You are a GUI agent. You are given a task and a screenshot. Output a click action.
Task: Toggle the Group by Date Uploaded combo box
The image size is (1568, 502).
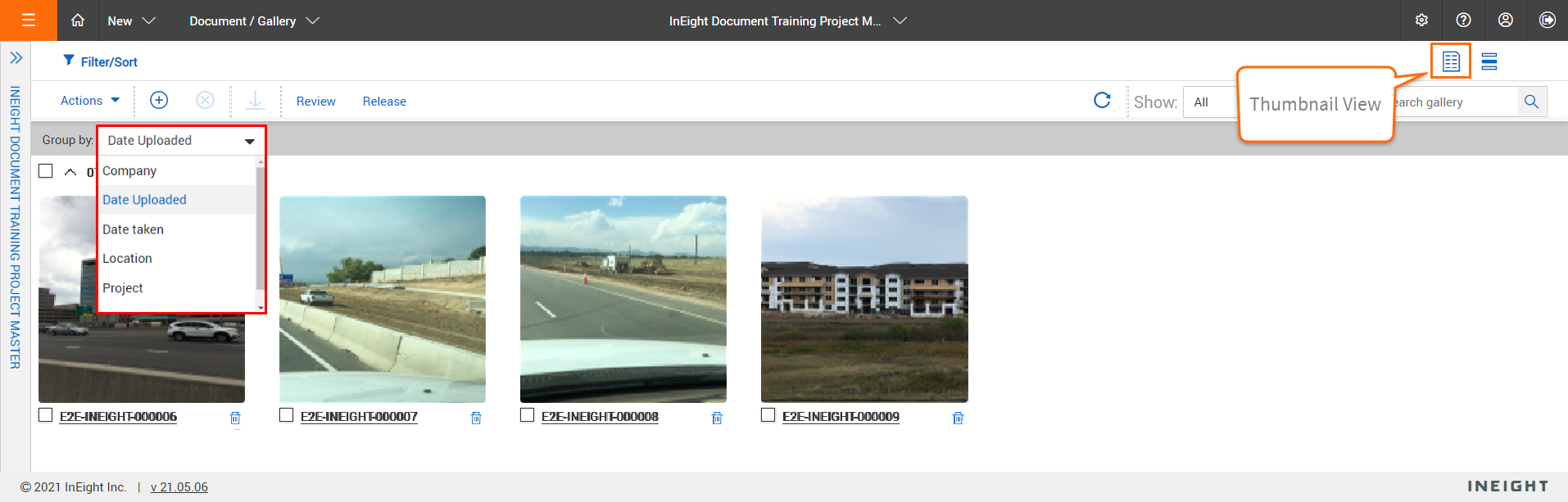(181, 141)
